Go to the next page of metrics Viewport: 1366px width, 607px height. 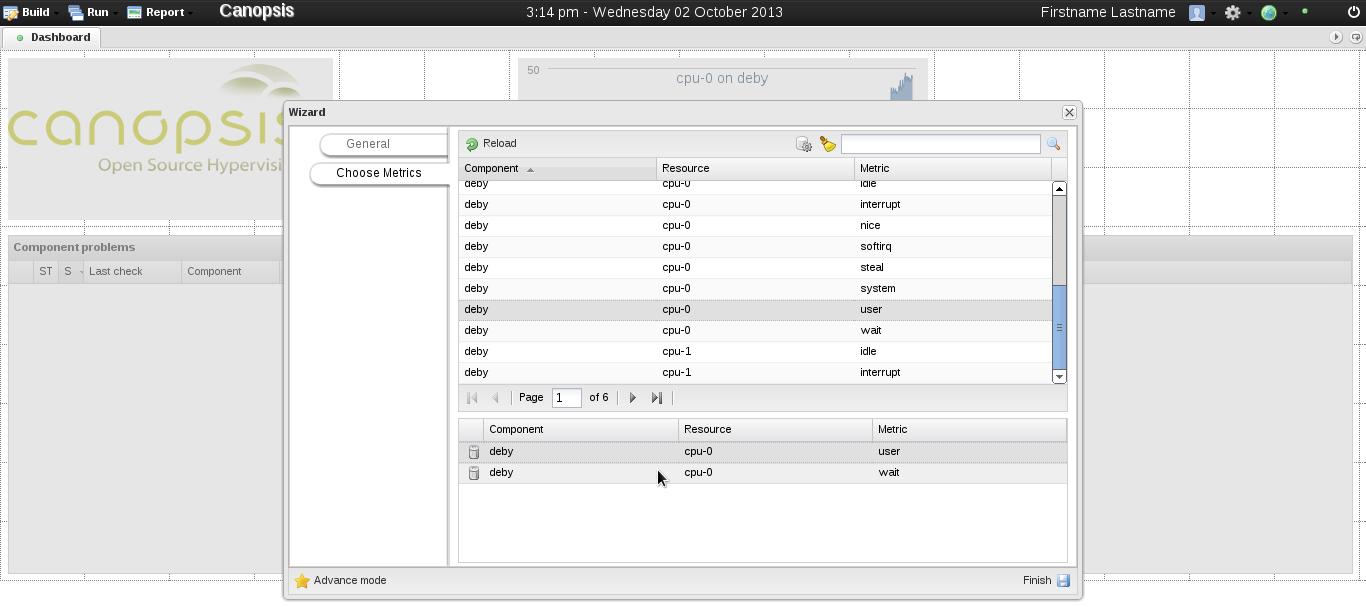coord(632,398)
